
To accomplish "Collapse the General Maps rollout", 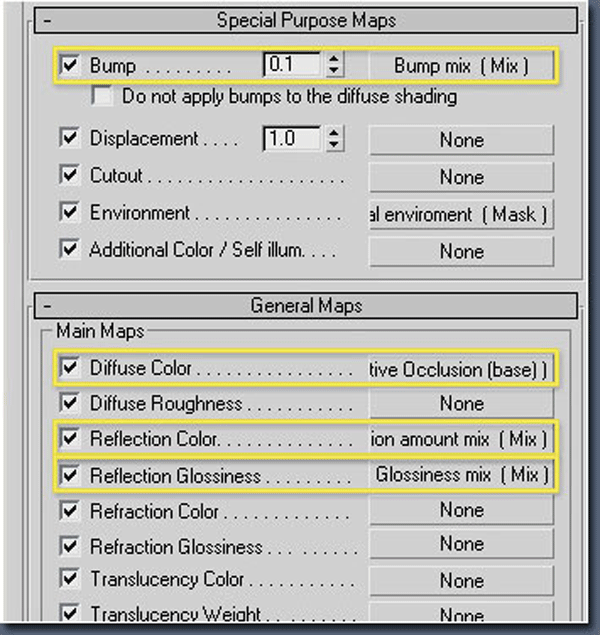I will [x=46, y=306].
